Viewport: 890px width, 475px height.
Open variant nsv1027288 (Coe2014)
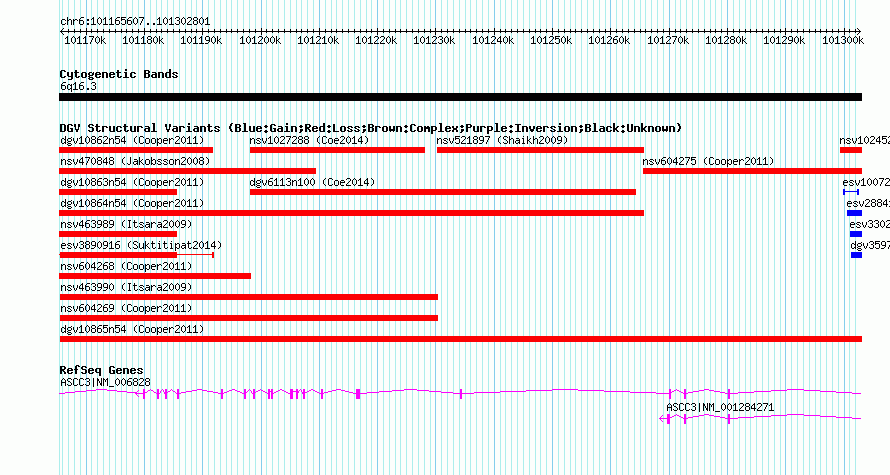click(x=309, y=140)
